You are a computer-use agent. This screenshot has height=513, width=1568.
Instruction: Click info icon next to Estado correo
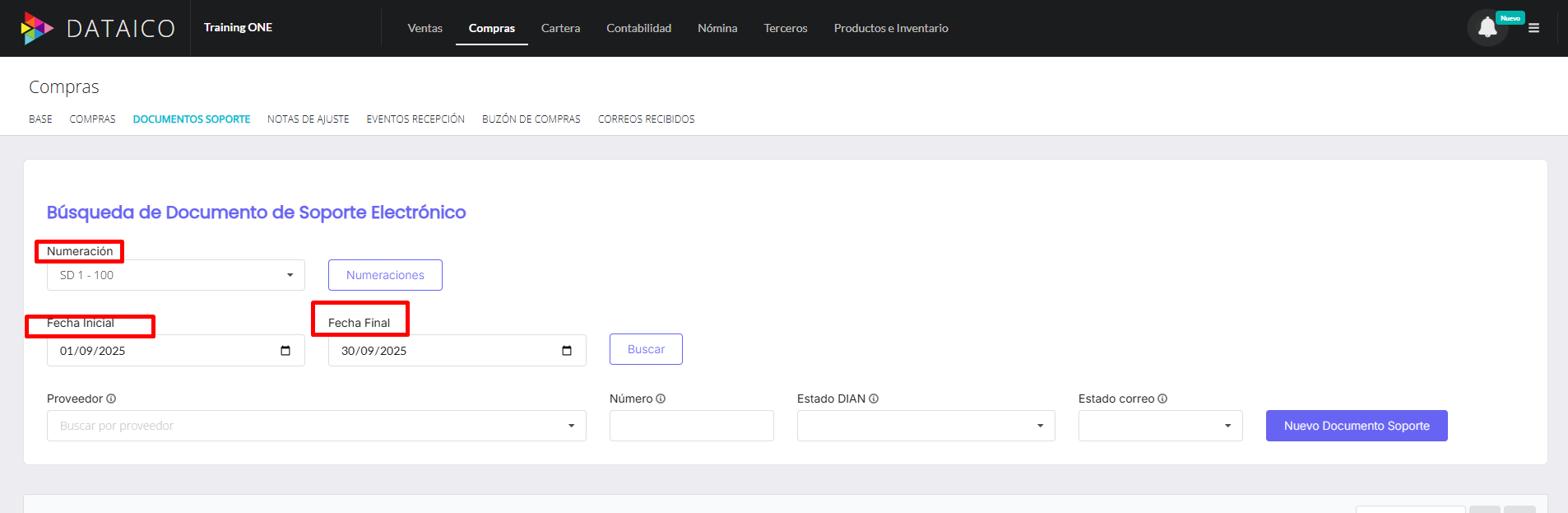click(x=1162, y=399)
